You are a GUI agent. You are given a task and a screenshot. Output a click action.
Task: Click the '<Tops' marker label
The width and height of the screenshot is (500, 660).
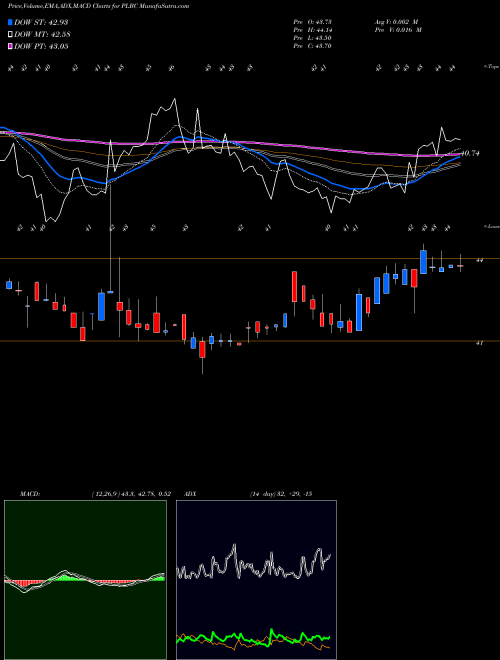tap(491, 67)
